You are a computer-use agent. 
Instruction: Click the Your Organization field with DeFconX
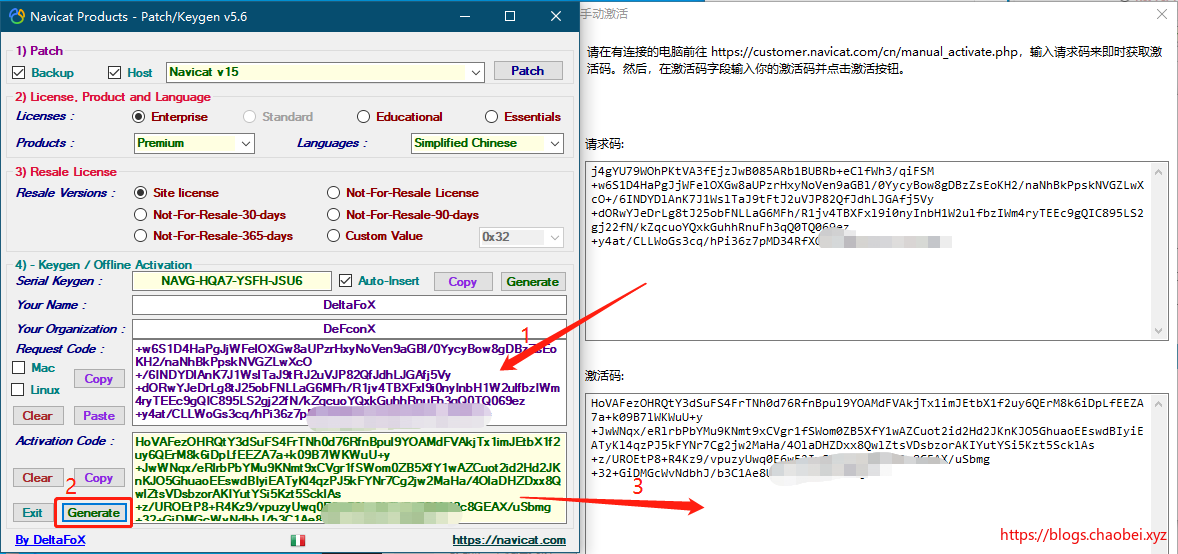click(x=349, y=329)
